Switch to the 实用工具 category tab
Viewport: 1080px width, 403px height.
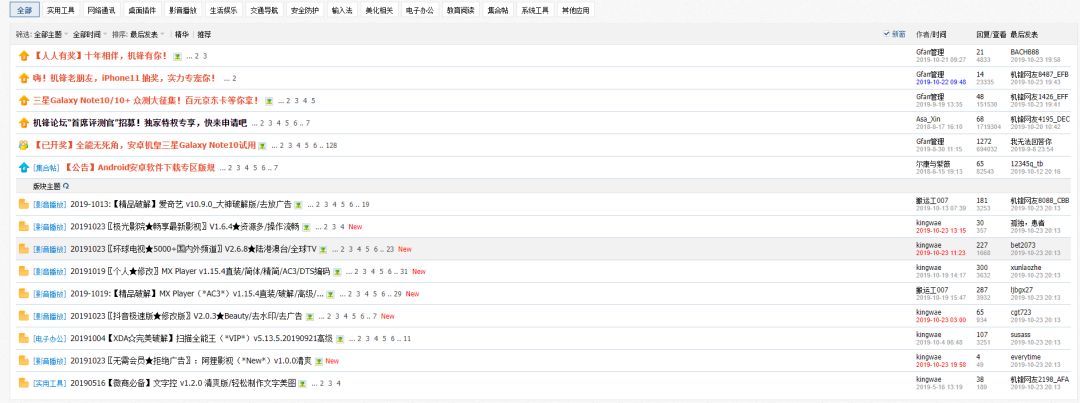[61, 11]
